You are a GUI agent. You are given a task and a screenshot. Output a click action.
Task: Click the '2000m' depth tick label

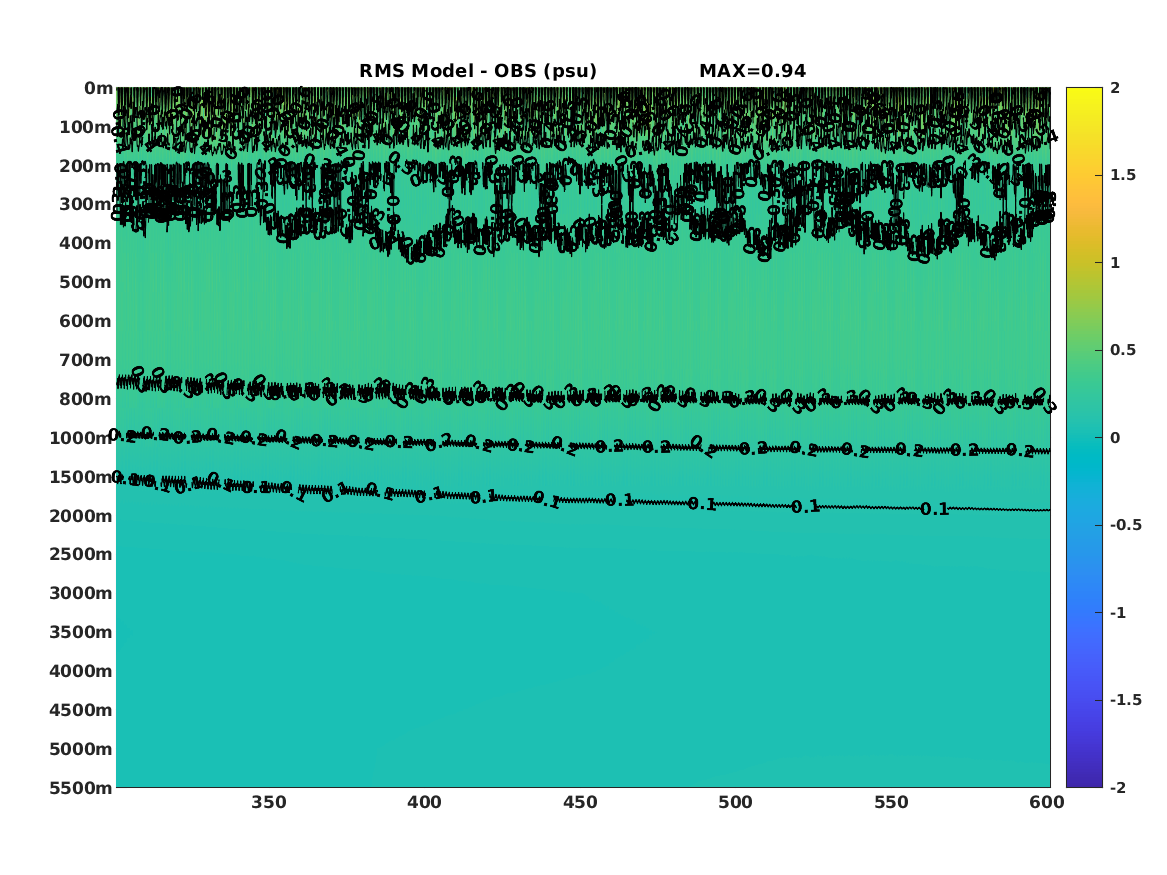tap(80, 516)
